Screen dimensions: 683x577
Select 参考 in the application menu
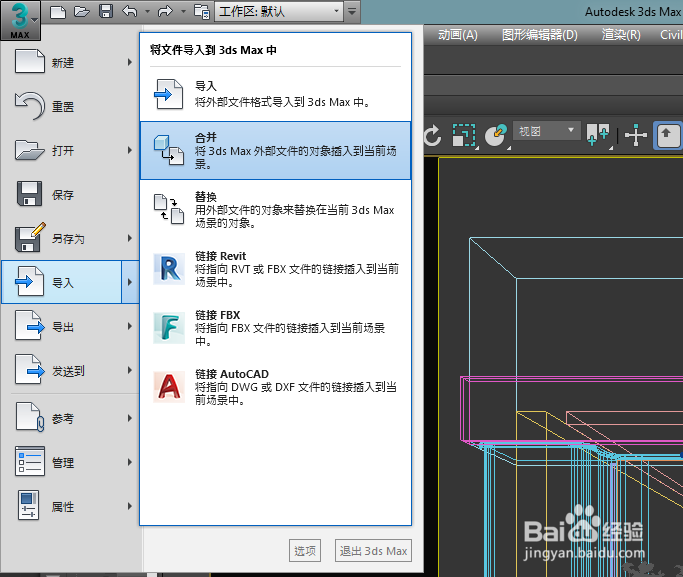(70, 418)
